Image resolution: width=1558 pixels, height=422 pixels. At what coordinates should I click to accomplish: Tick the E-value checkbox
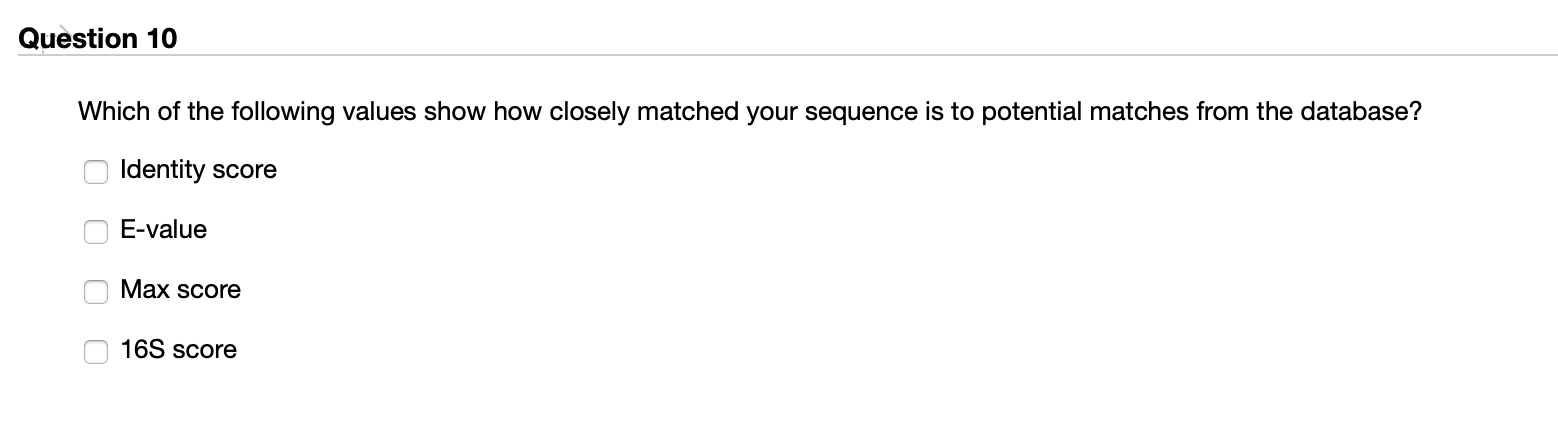coord(95,232)
